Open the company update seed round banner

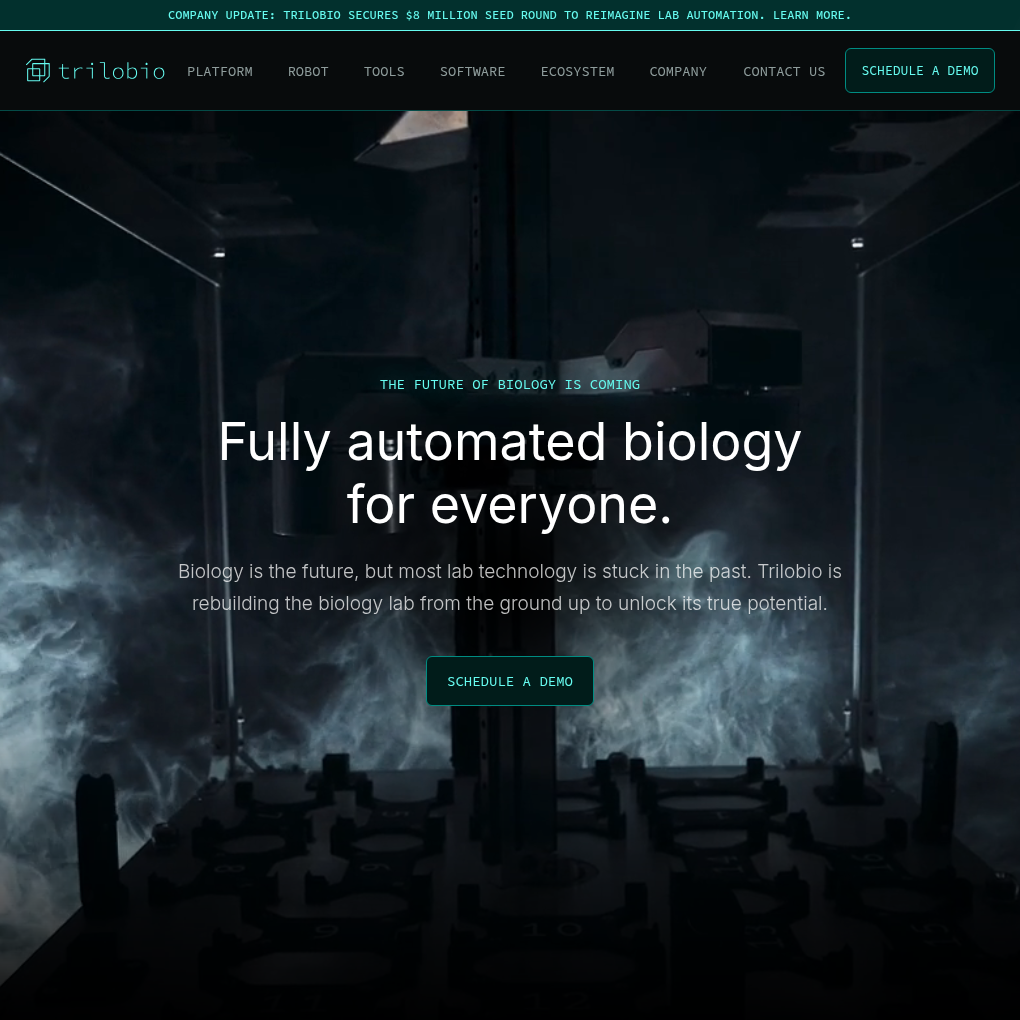(x=510, y=15)
